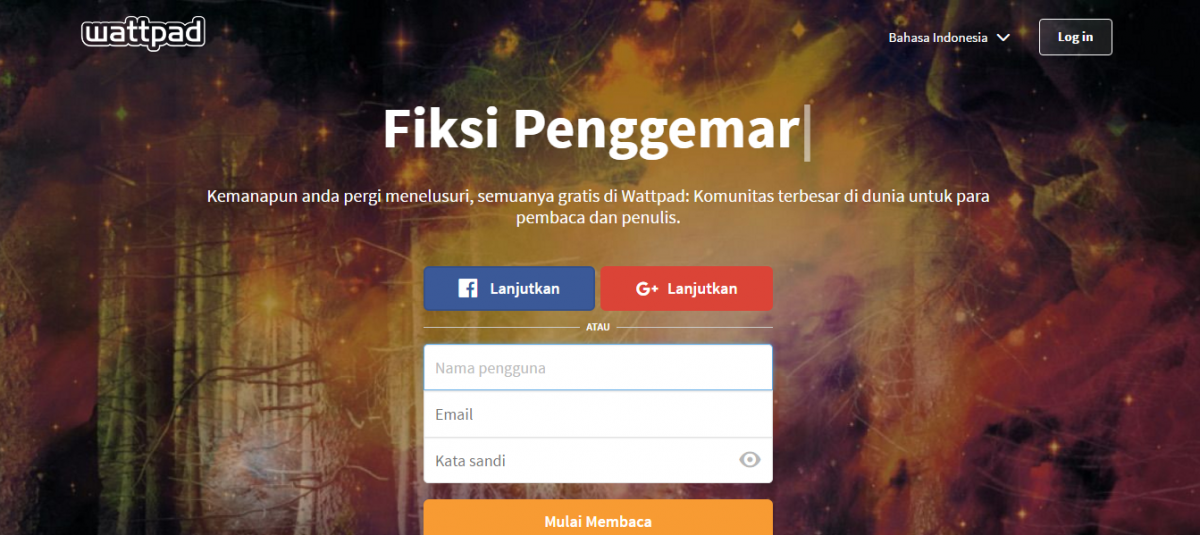This screenshot has height=535, width=1200.
Task: Focus the Nama pengguna field
Action: coord(598,368)
